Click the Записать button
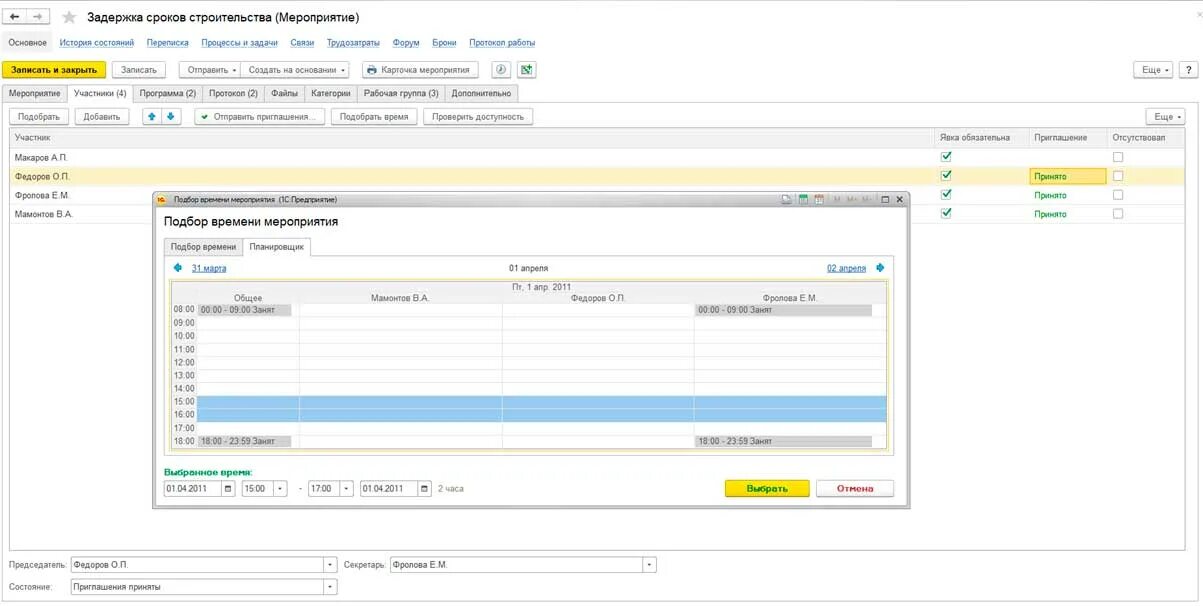This screenshot has height=606, width=1203. point(139,70)
